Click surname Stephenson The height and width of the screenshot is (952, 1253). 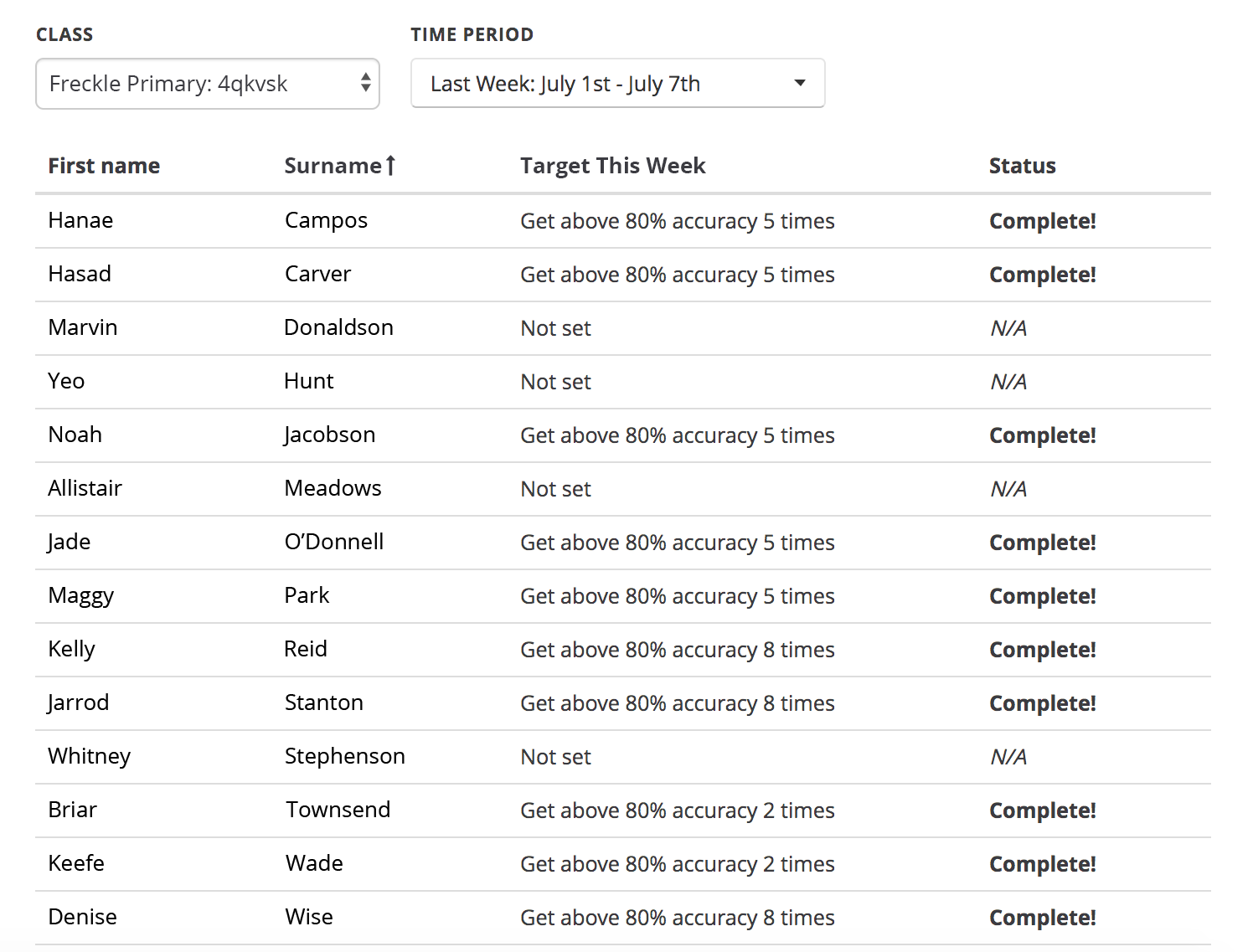point(344,757)
